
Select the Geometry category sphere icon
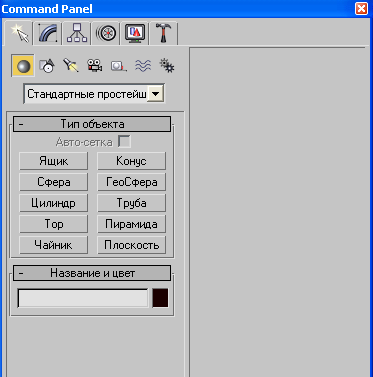[23, 65]
